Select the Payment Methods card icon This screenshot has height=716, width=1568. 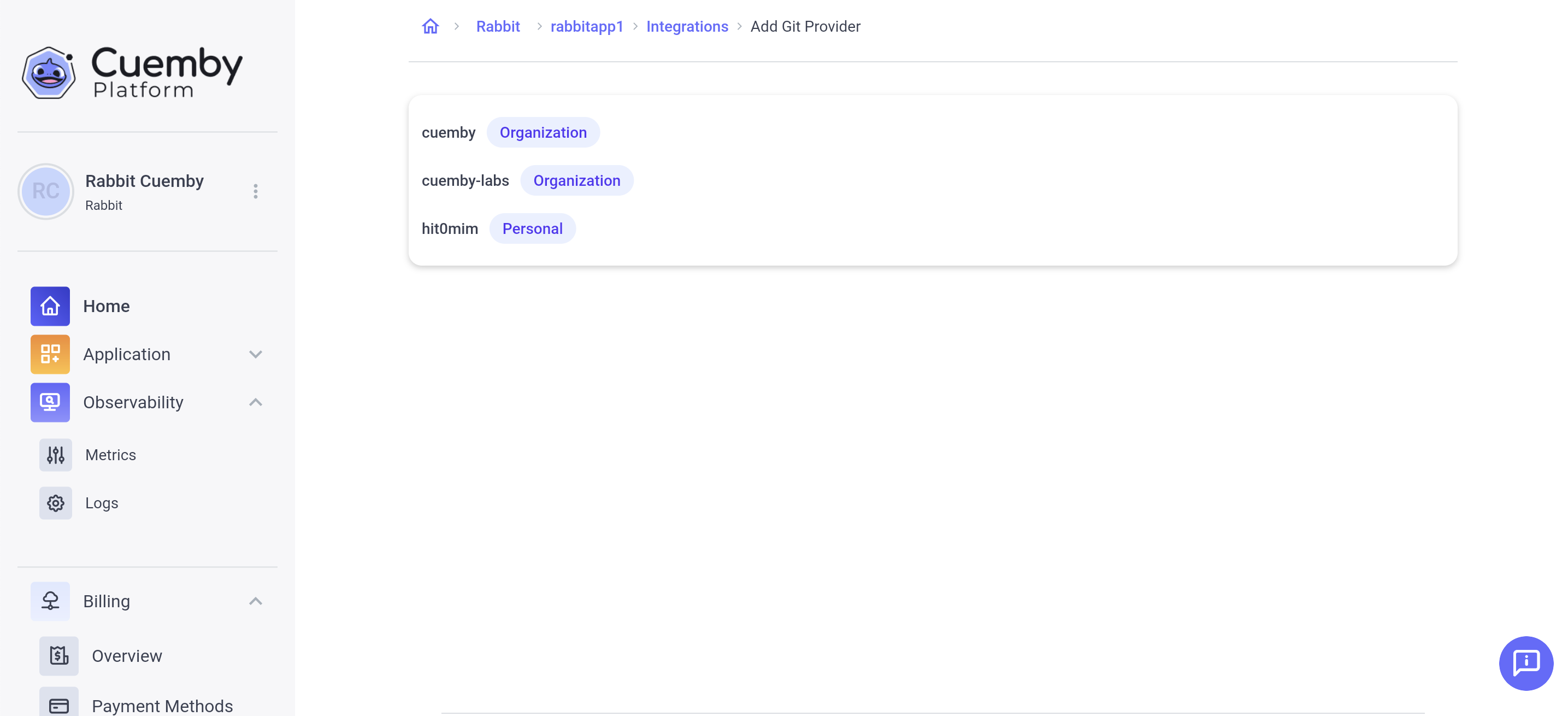pos(59,705)
